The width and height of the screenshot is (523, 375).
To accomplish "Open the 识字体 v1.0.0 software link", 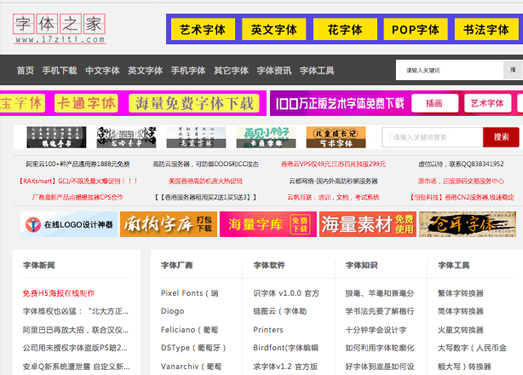I will (286, 293).
